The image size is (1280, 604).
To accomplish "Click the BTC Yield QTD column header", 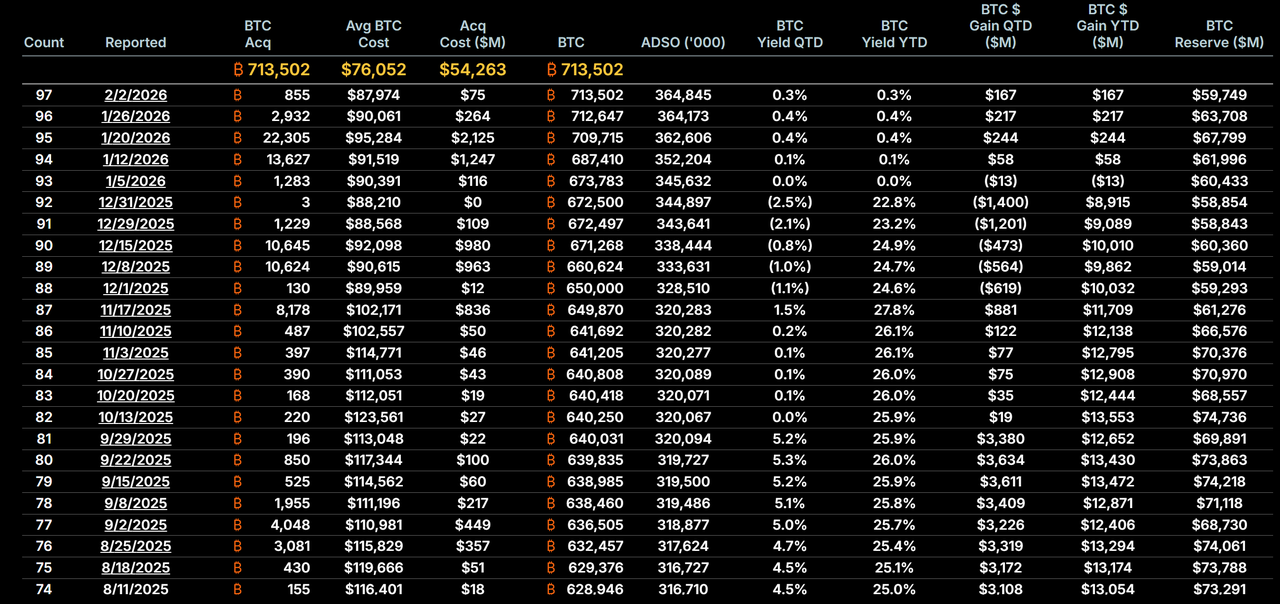I will (x=789, y=34).
